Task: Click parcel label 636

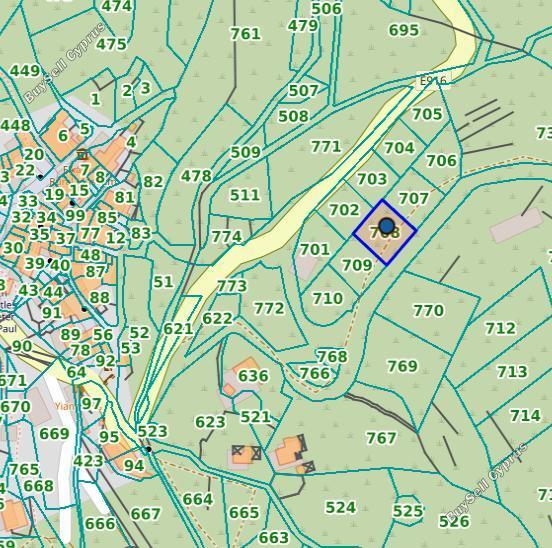Action: click(253, 376)
